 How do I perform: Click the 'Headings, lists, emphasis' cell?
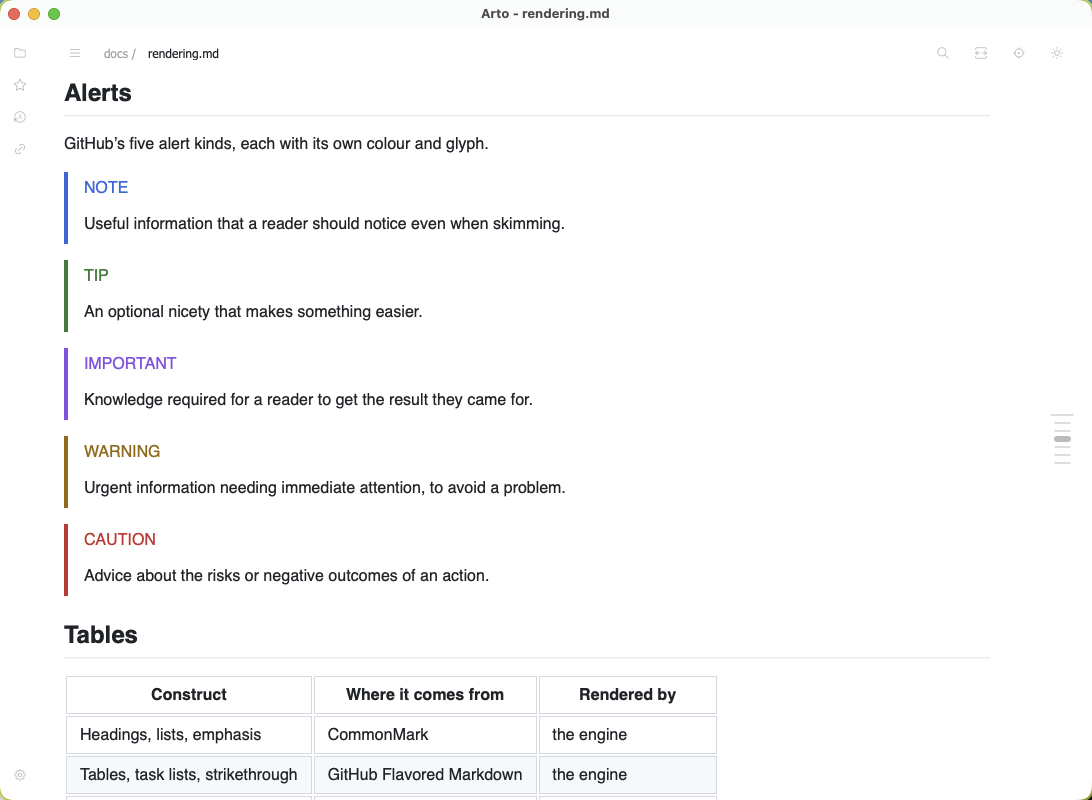tap(189, 735)
